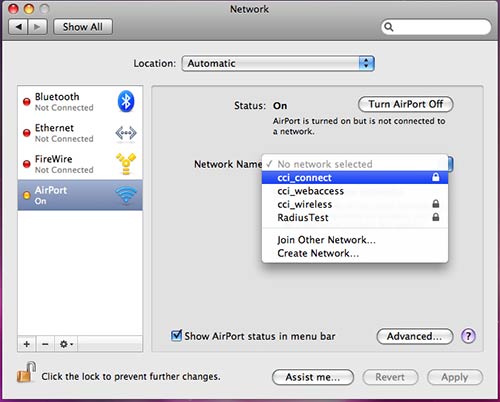Image resolution: width=500 pixels, height=402 pixels.
Task: Choose Create Network…
Action: 355,253
